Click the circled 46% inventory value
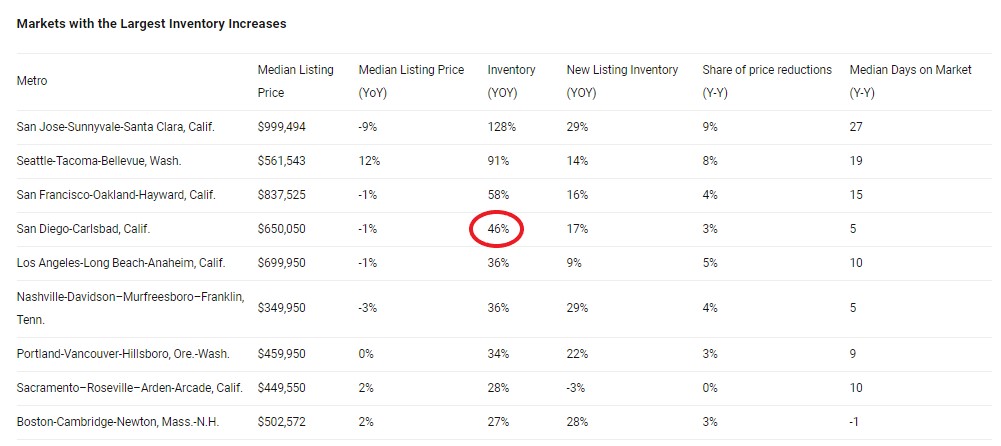The height and width of the screenshot is (446, 1001). (x=498, y=228)
